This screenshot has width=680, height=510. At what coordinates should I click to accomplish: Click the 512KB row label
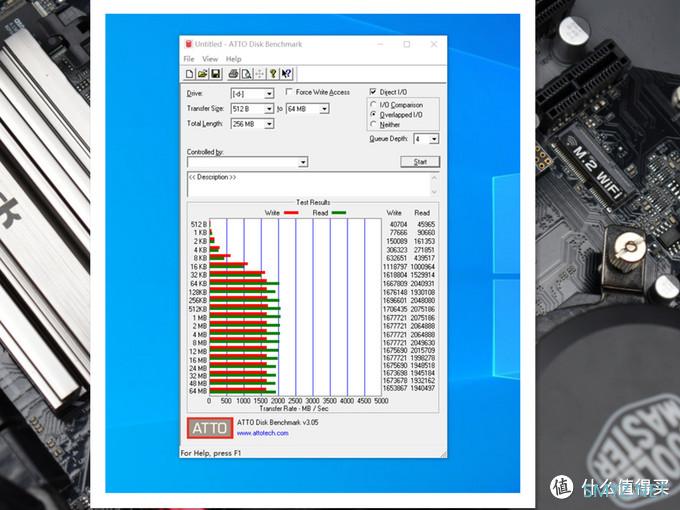coord(198,309)
